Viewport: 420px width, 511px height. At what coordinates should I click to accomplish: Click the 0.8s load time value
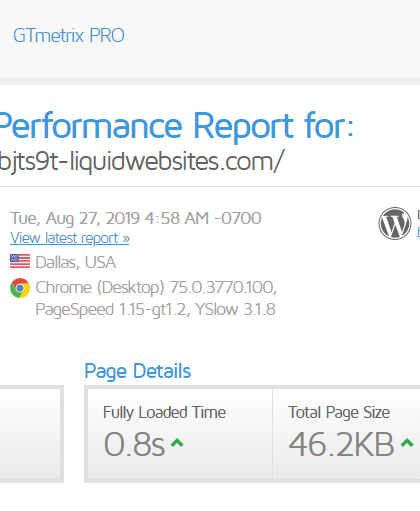134,444
